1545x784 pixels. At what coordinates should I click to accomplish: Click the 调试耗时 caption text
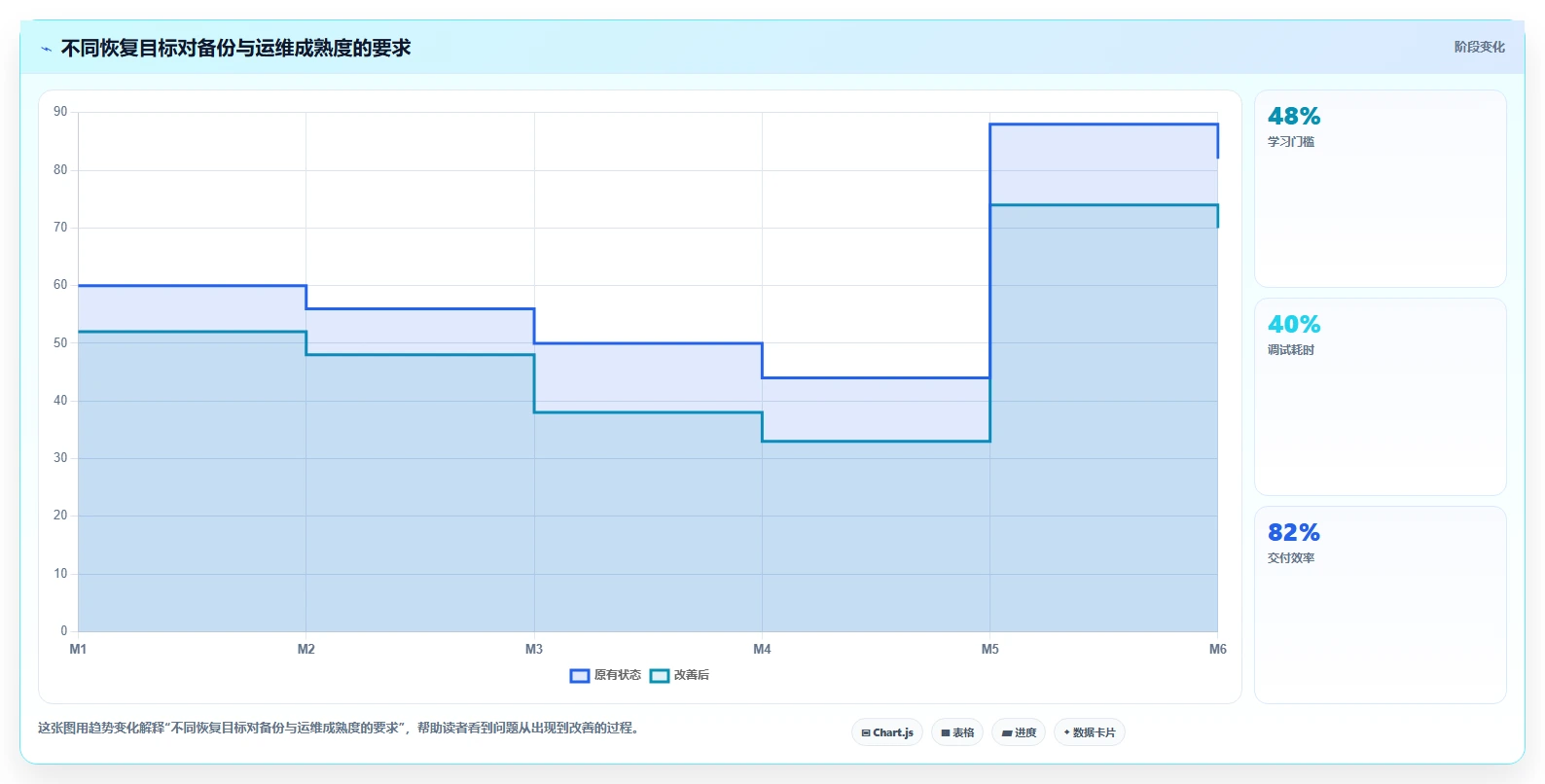pyautogui.click(x=1291, y=350)
